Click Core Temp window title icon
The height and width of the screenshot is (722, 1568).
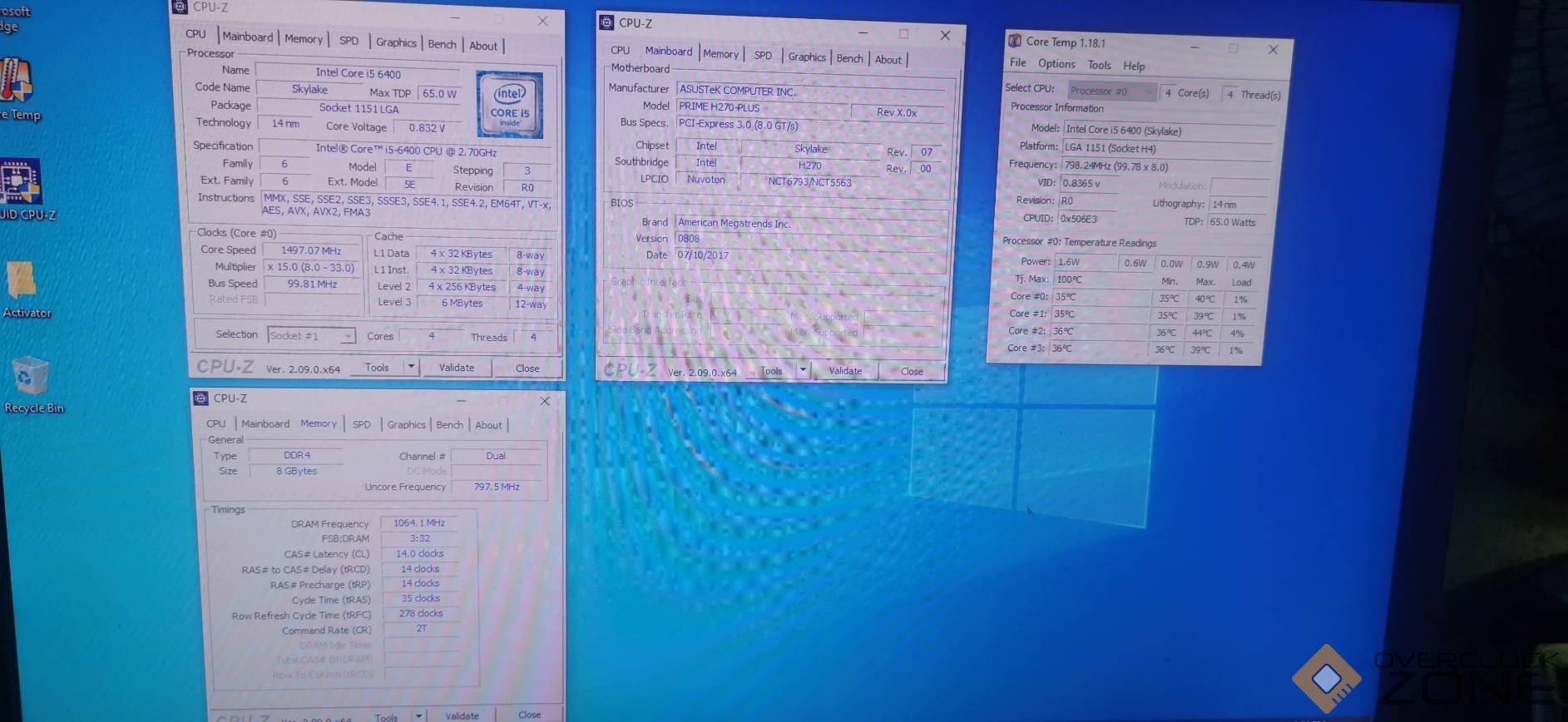pos(1015,41)
